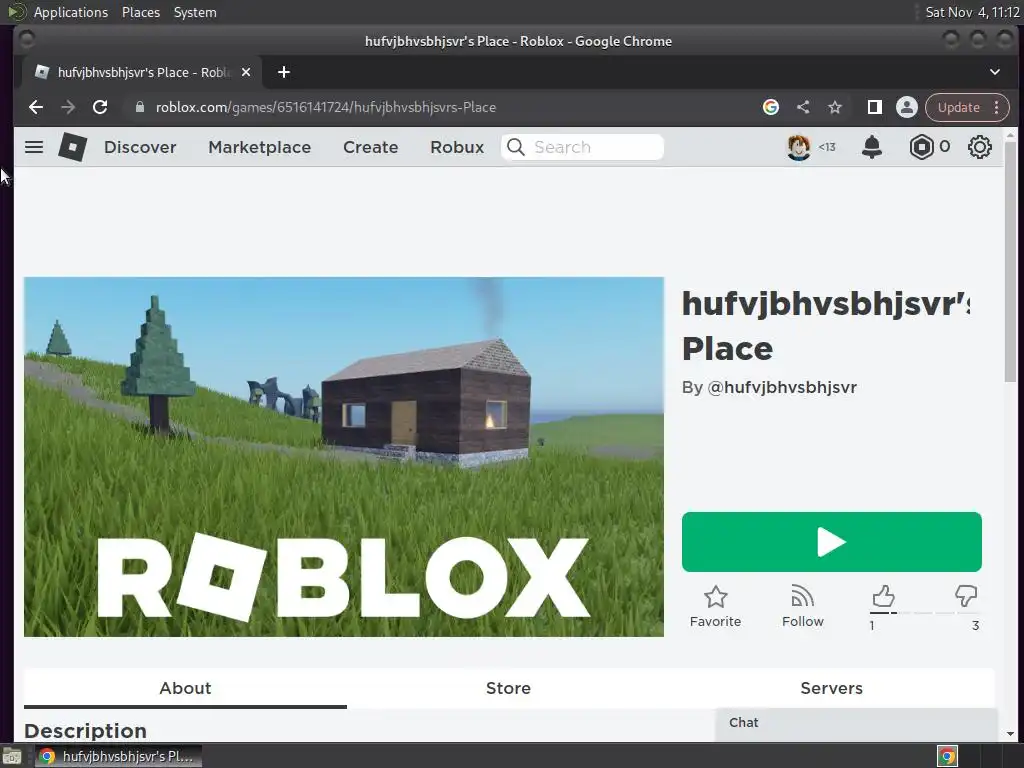Viewport: 1024px width, 768px height.
Task: Reload the page in Chrome
Action: point(100,107)
